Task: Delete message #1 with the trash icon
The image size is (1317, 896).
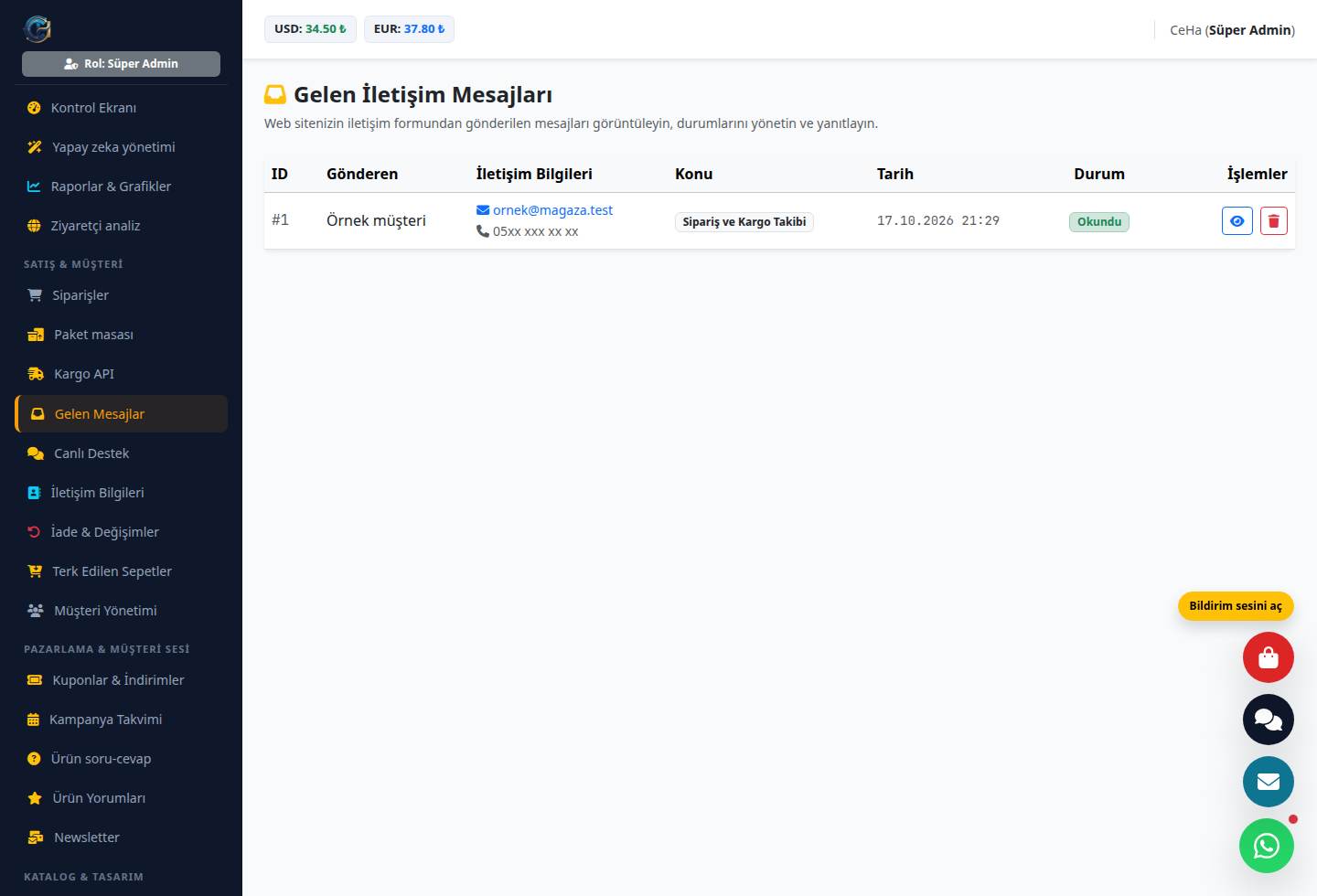Action: tap(1274, 220)
